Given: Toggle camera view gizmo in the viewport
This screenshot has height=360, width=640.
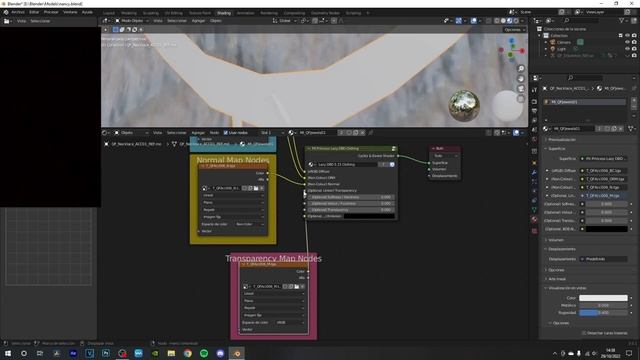Looking at the screenshot, I should click(x=521, y=89).
